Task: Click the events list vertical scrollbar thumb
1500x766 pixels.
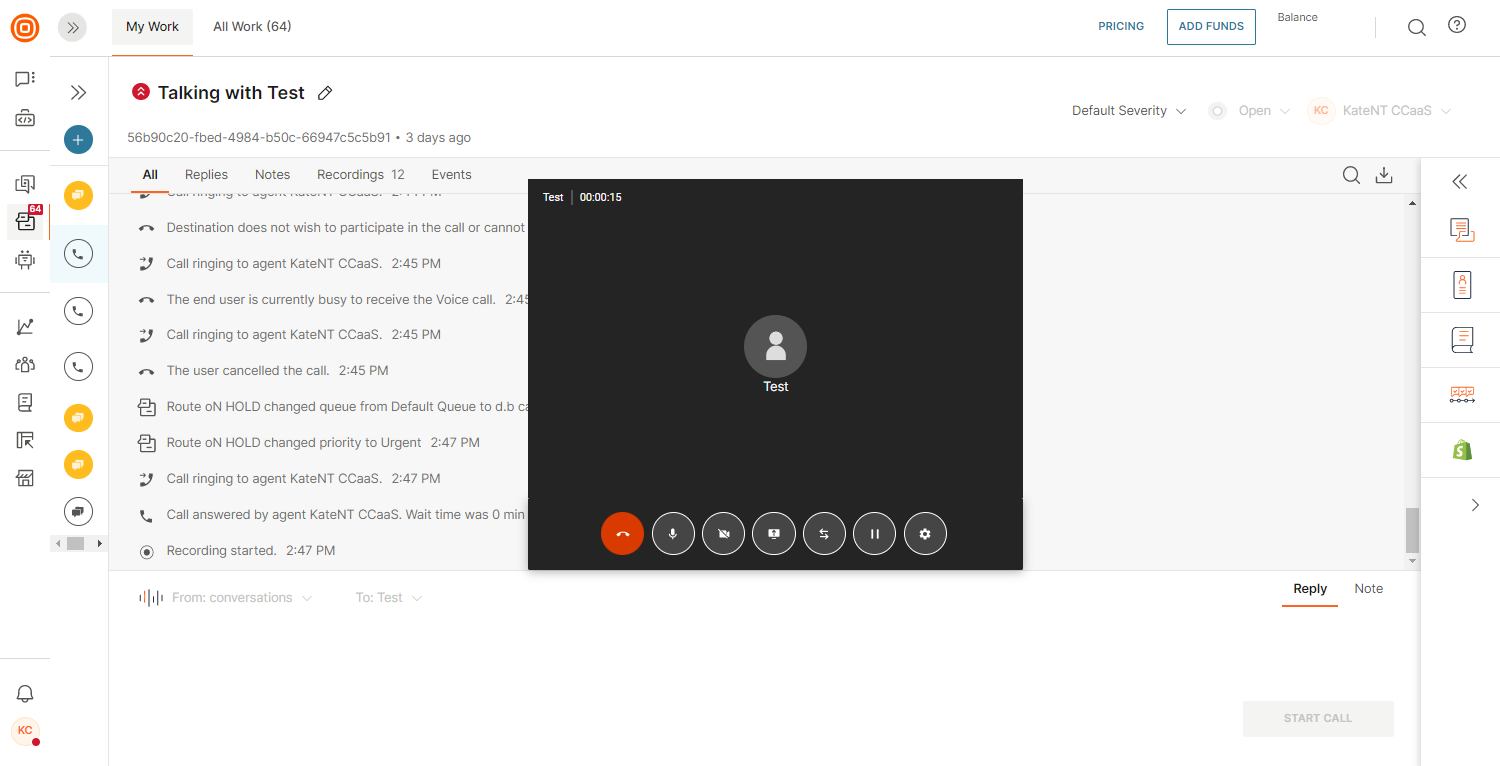Action: 1412,531
